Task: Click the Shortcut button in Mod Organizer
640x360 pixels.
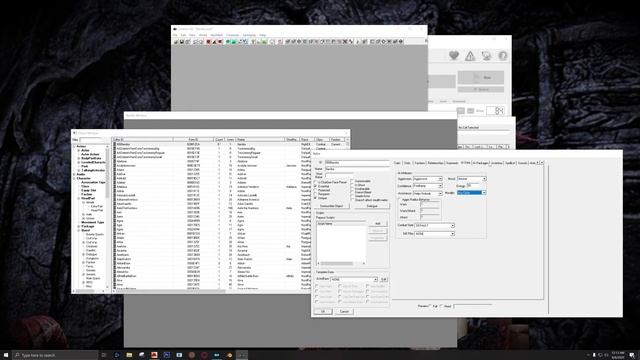Action: pyautogui.click(x=481, y=89)
